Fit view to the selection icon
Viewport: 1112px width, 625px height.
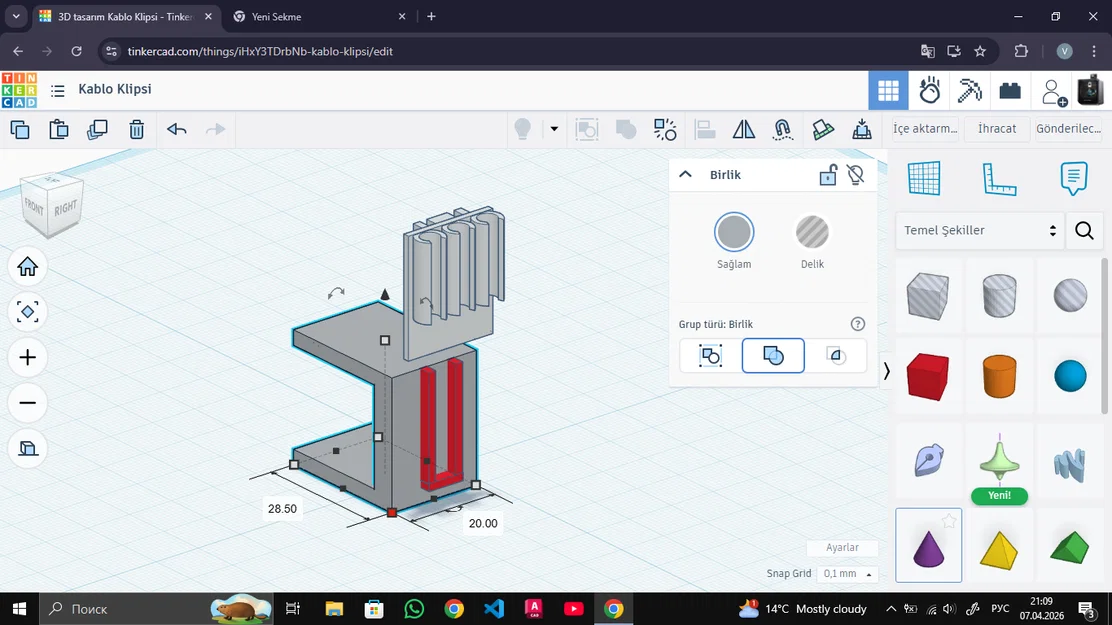pos(28,312)
